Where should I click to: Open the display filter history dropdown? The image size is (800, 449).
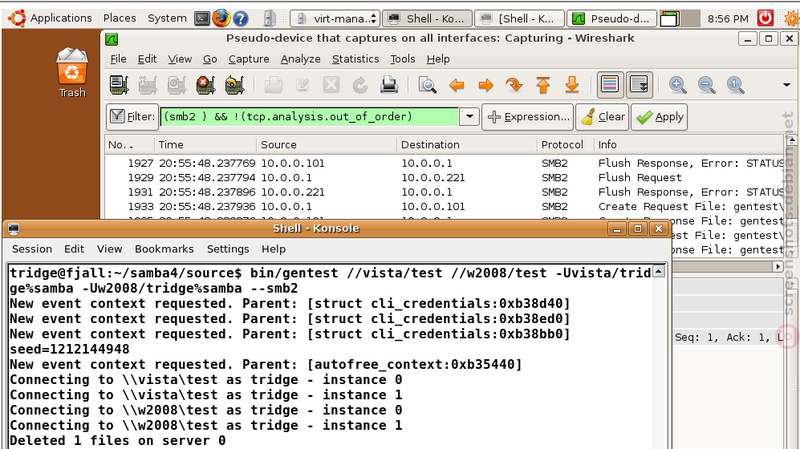(x=469, y=117)
